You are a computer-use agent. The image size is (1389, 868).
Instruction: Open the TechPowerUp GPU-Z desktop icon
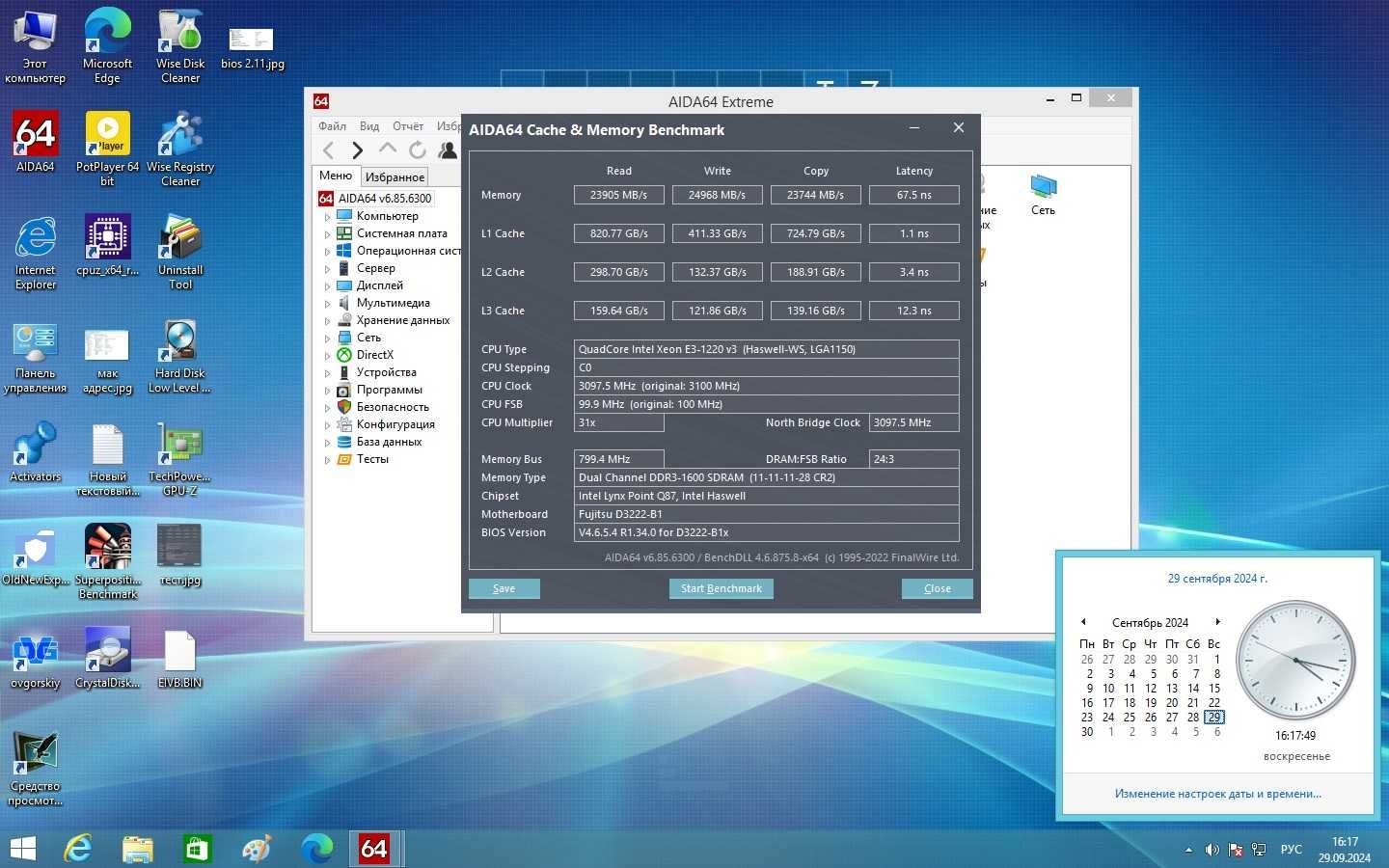[180, 458]
